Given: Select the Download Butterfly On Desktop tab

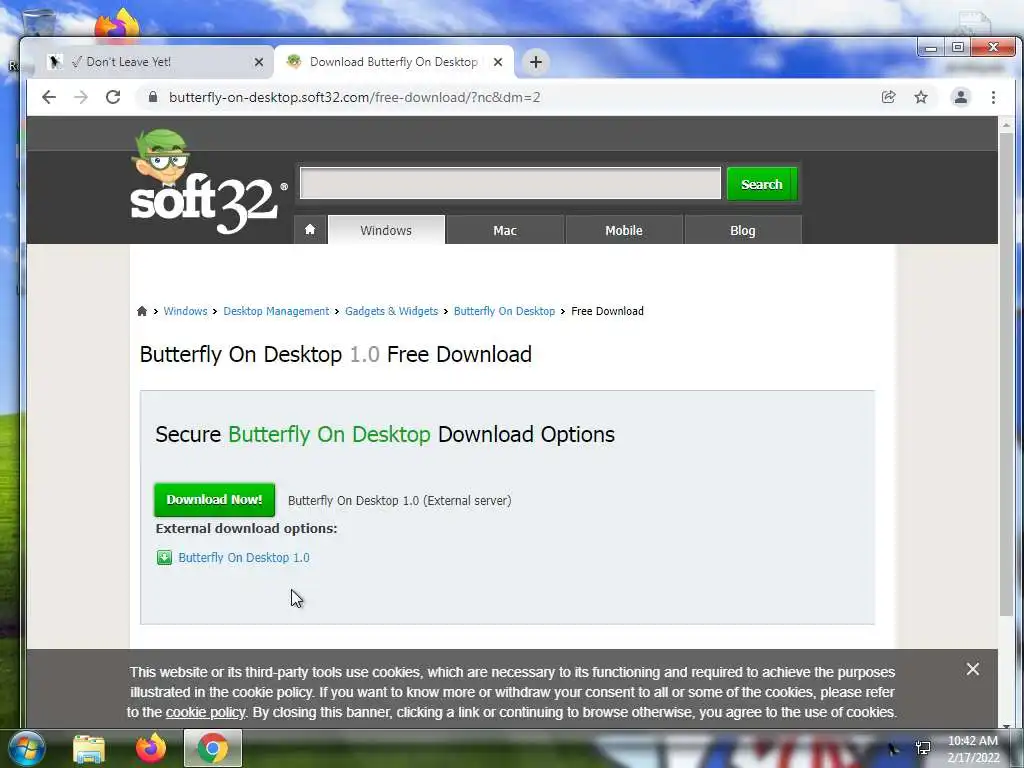Looking at the screenshot, I should [393, 62].
